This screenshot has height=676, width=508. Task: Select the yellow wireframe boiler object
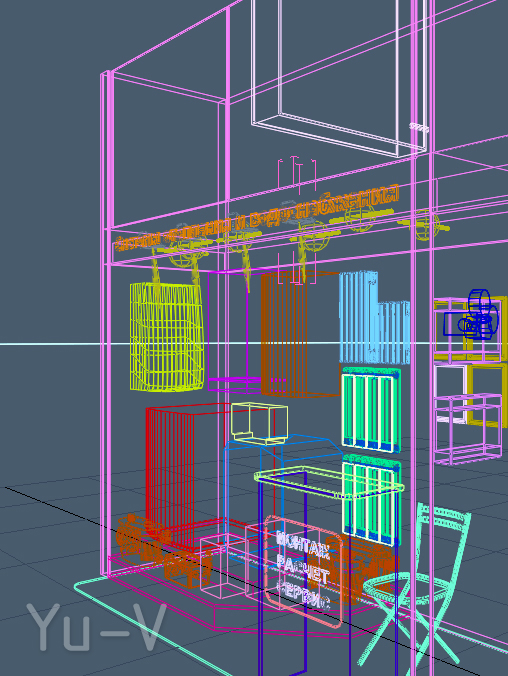coord(166,337)
